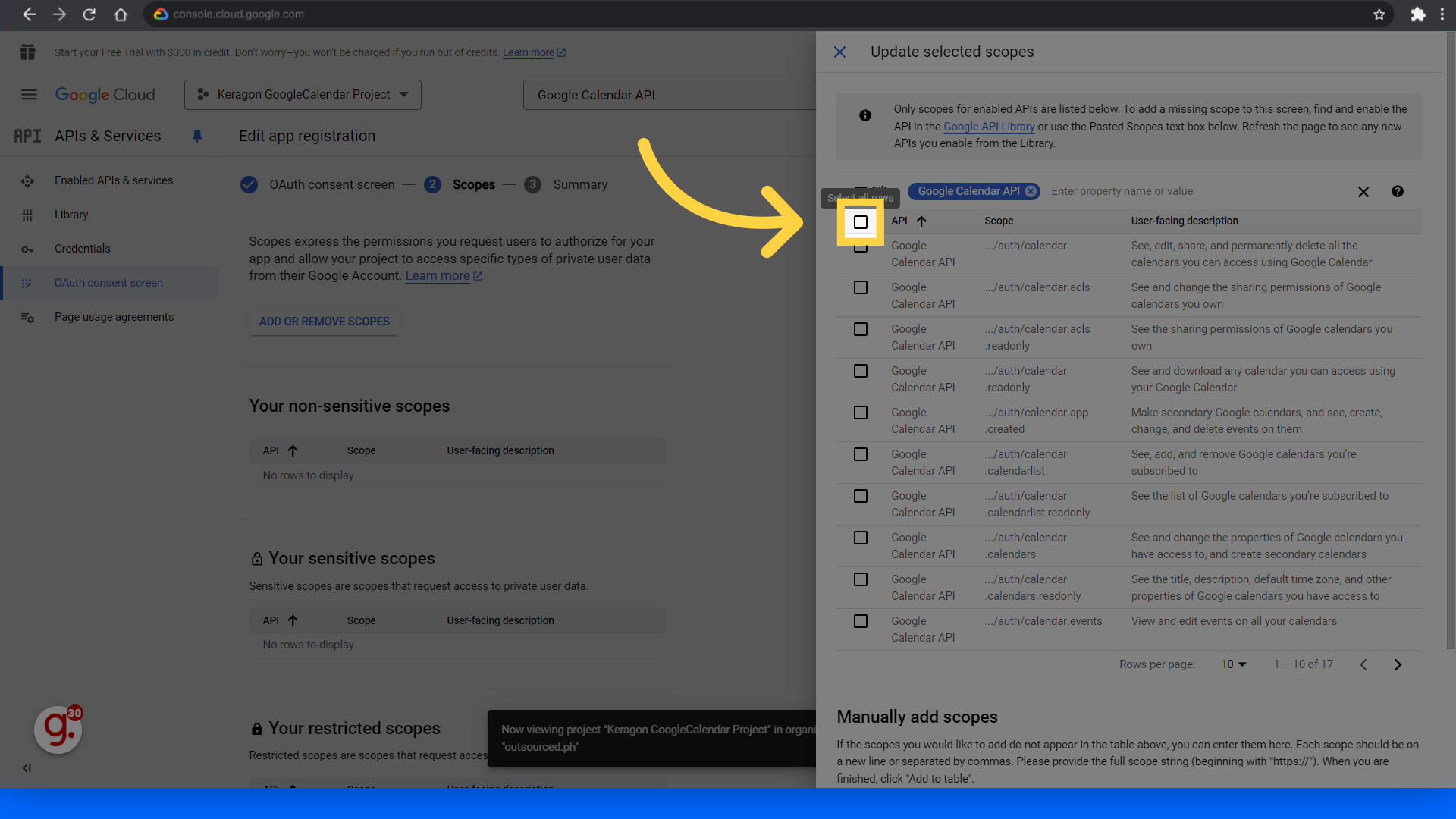Screen dimensions: 1456x819
Task: Go back with browser back arrow
Action: click(29, 14)
